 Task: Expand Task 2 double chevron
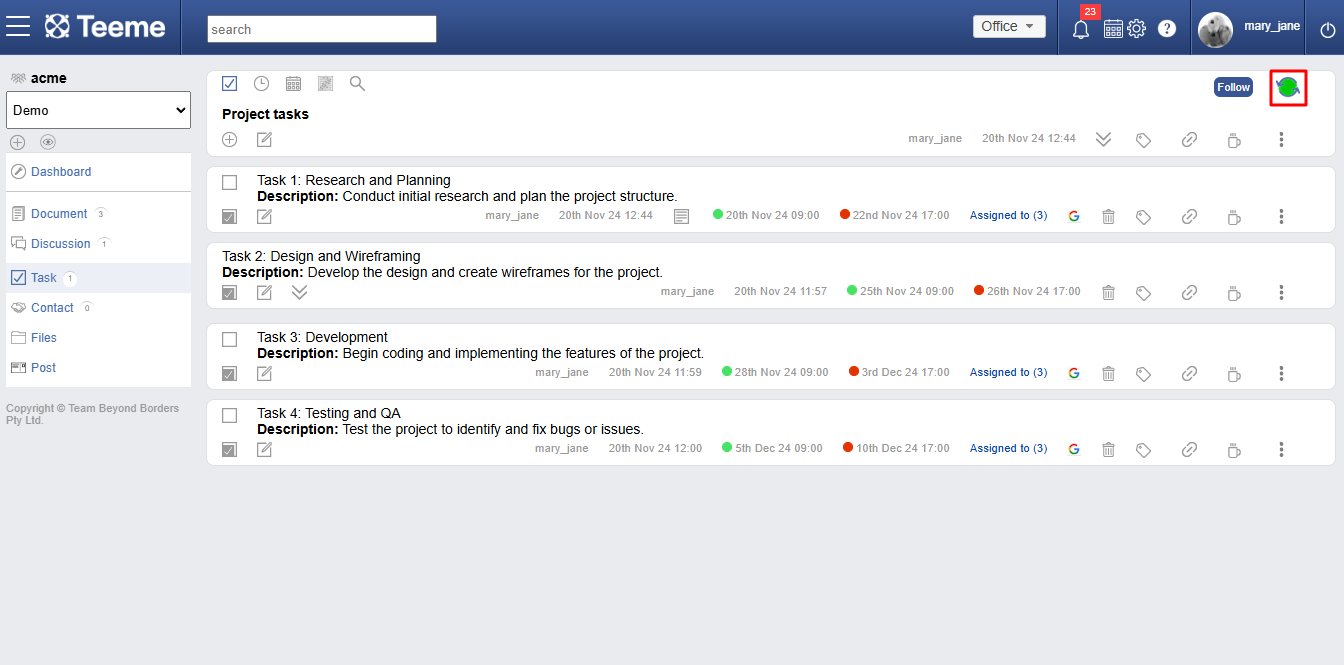click(299, 292)
